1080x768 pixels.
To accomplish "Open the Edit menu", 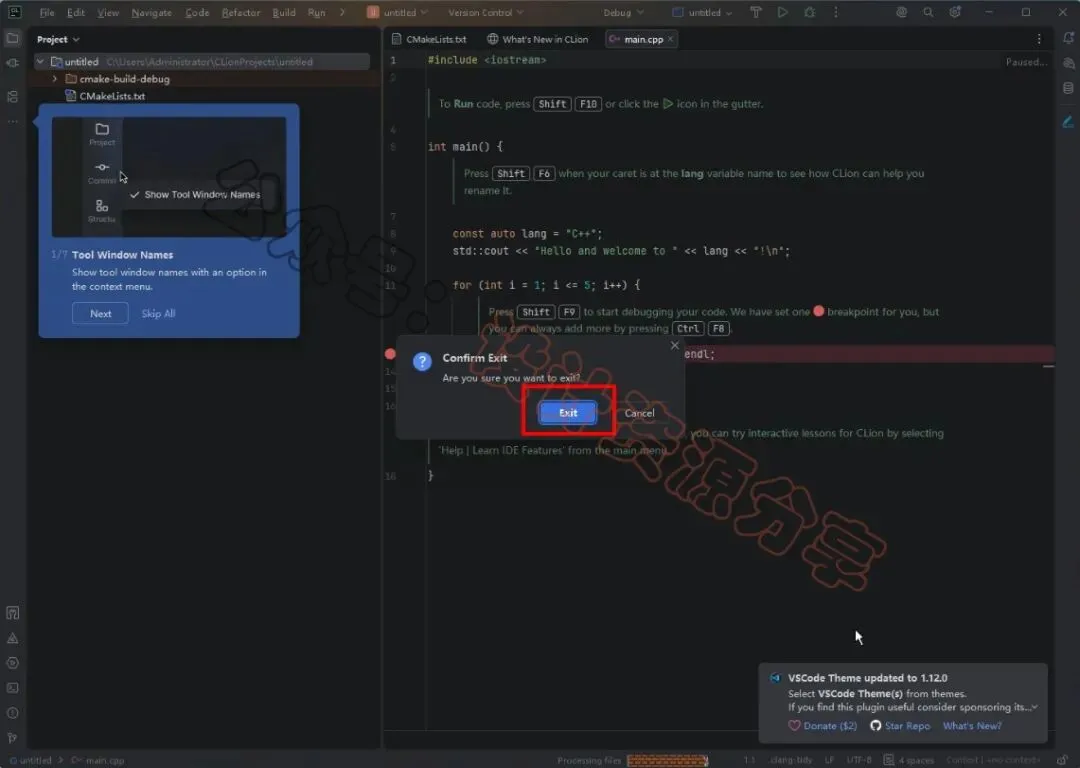I will 76,12.
